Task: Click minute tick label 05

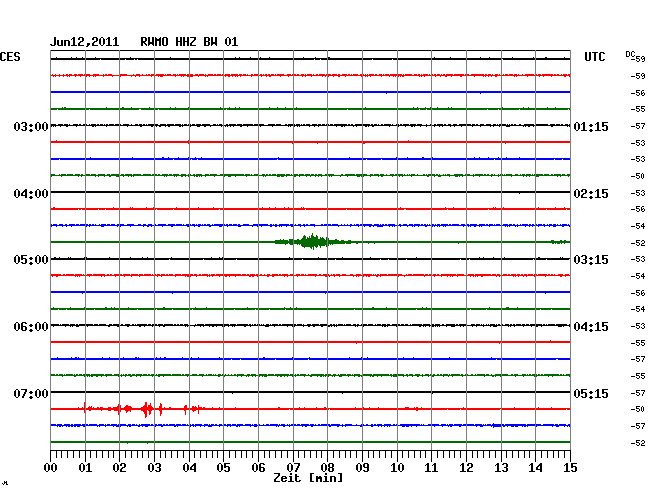Action: click(x=223, y=468)
